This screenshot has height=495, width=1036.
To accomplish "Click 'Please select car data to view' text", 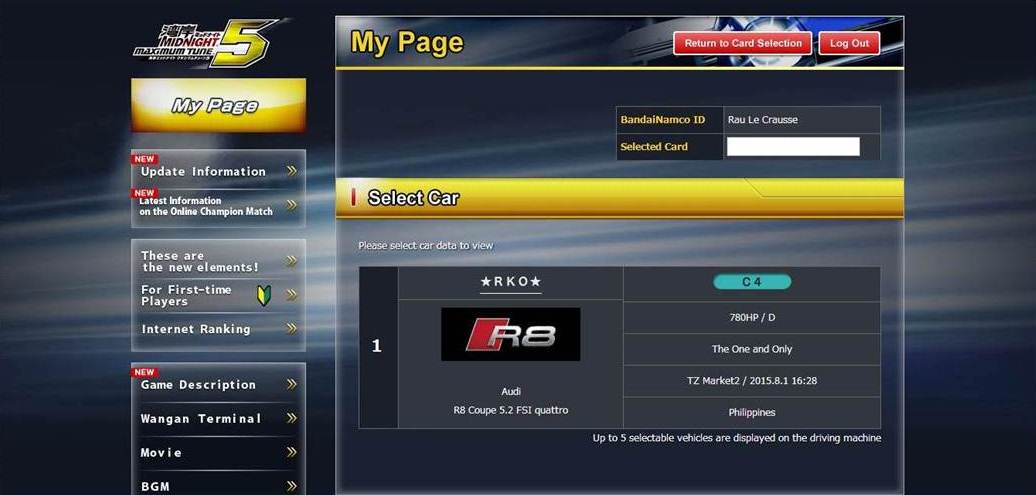I will tap(426, 245).
